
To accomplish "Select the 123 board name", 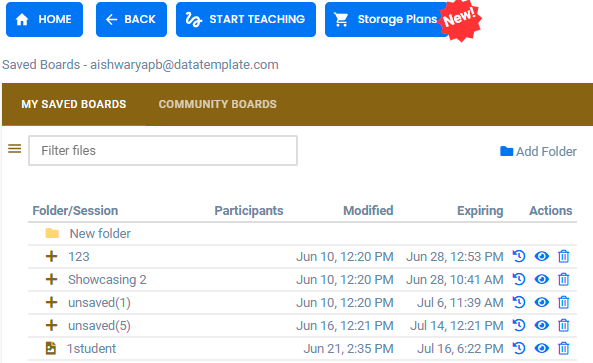I will (x=79, y=257).
